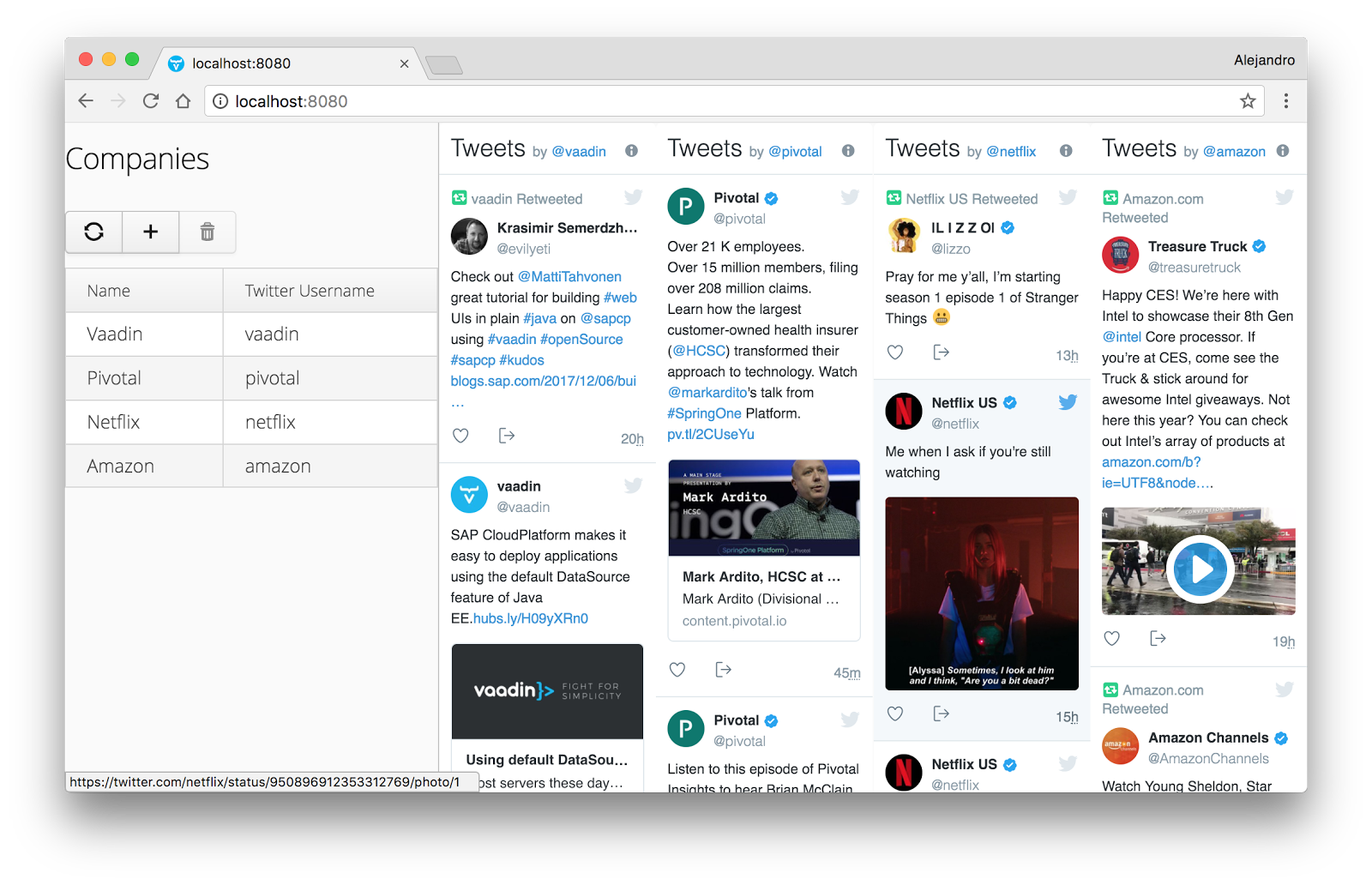Like the Treasure Truck CES tweet
This screenshot has height=885, width=1372.
pyautogui.click(x=1111, y=639)
